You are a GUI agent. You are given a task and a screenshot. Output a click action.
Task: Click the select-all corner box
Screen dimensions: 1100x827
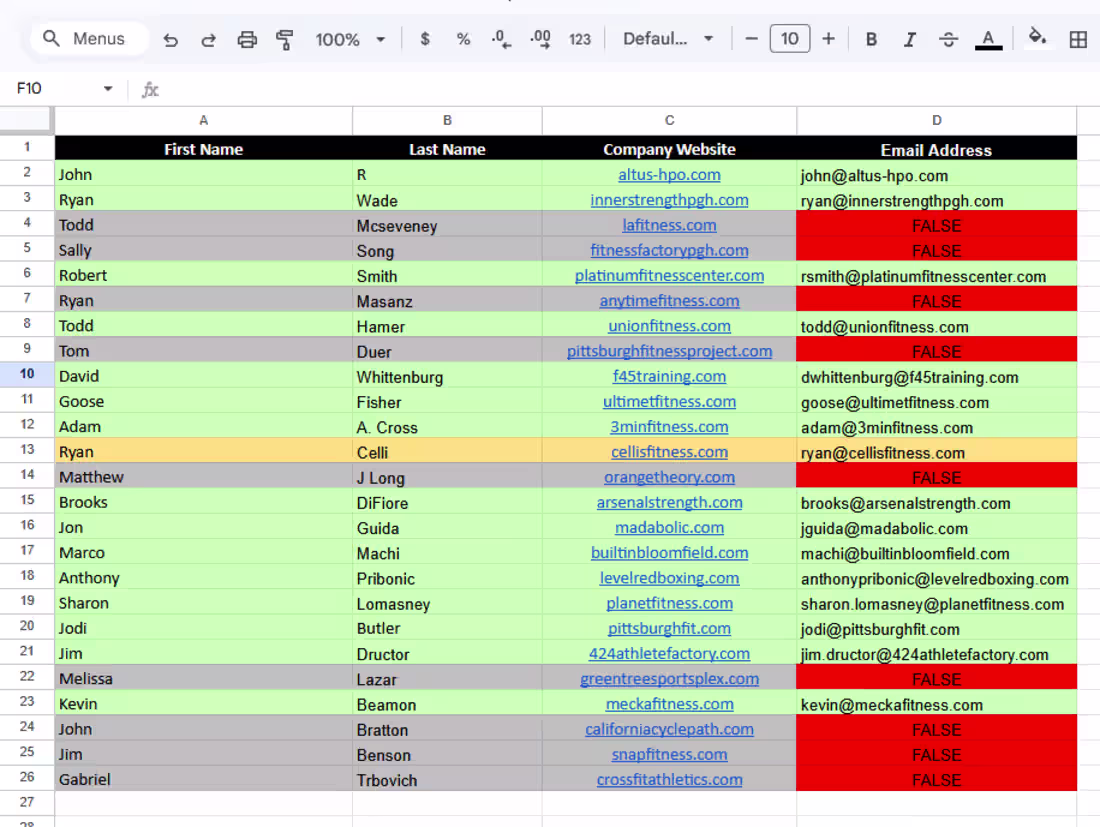click(27, 121)
